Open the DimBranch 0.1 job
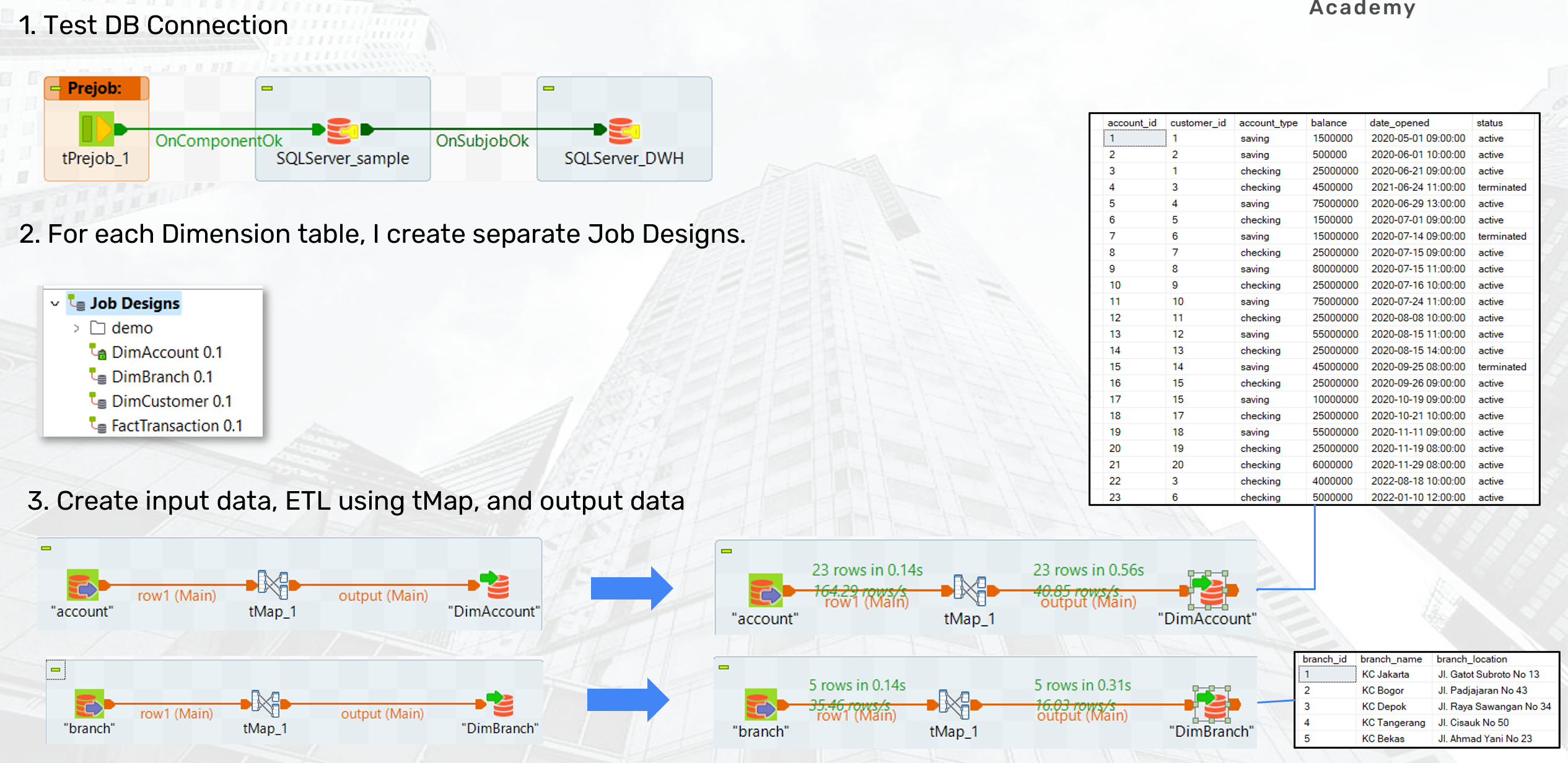This screenshot has width=1568, height=763. (x=162, y=377)
